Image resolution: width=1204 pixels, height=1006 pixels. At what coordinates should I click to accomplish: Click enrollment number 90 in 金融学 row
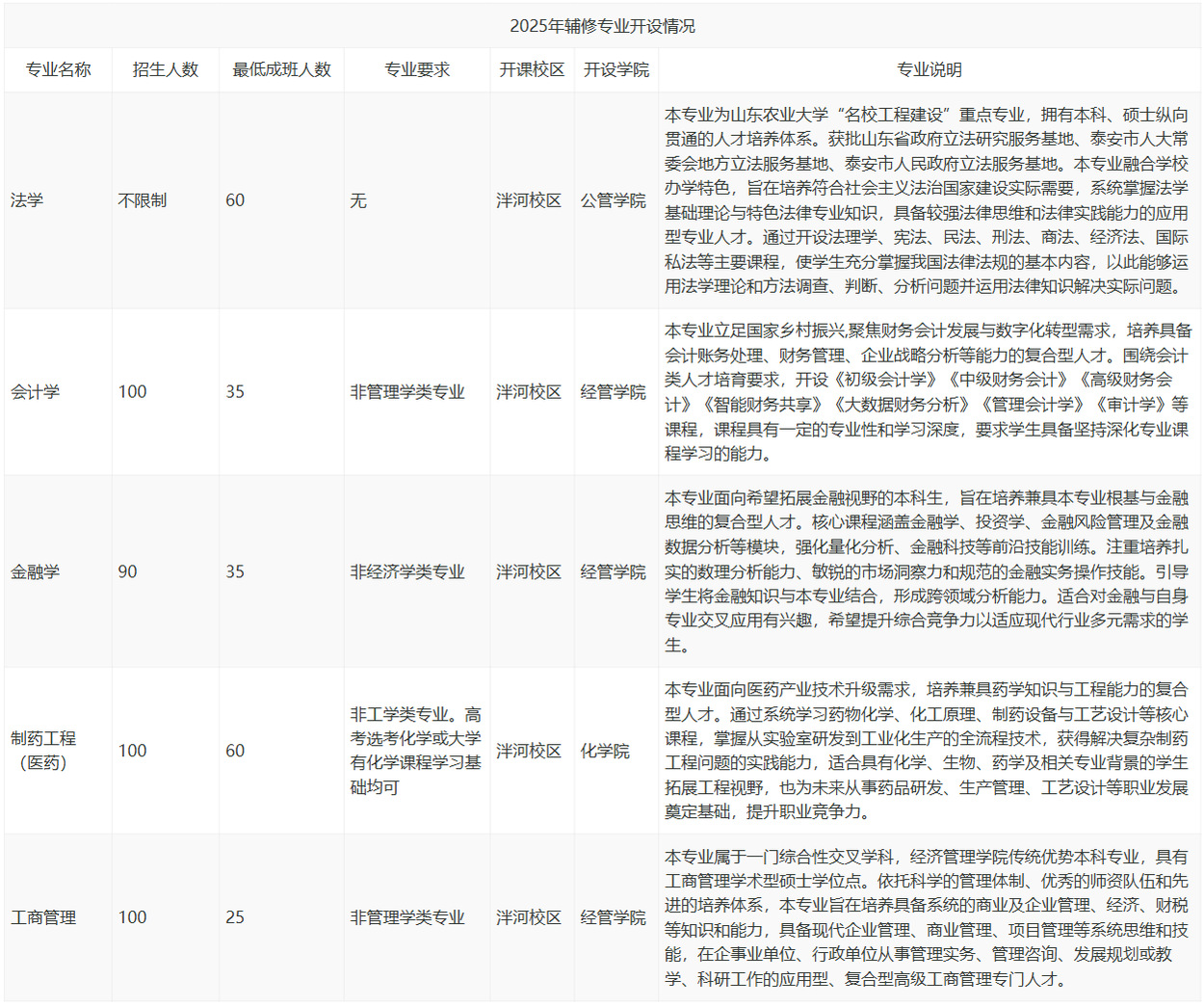[128, 572]
